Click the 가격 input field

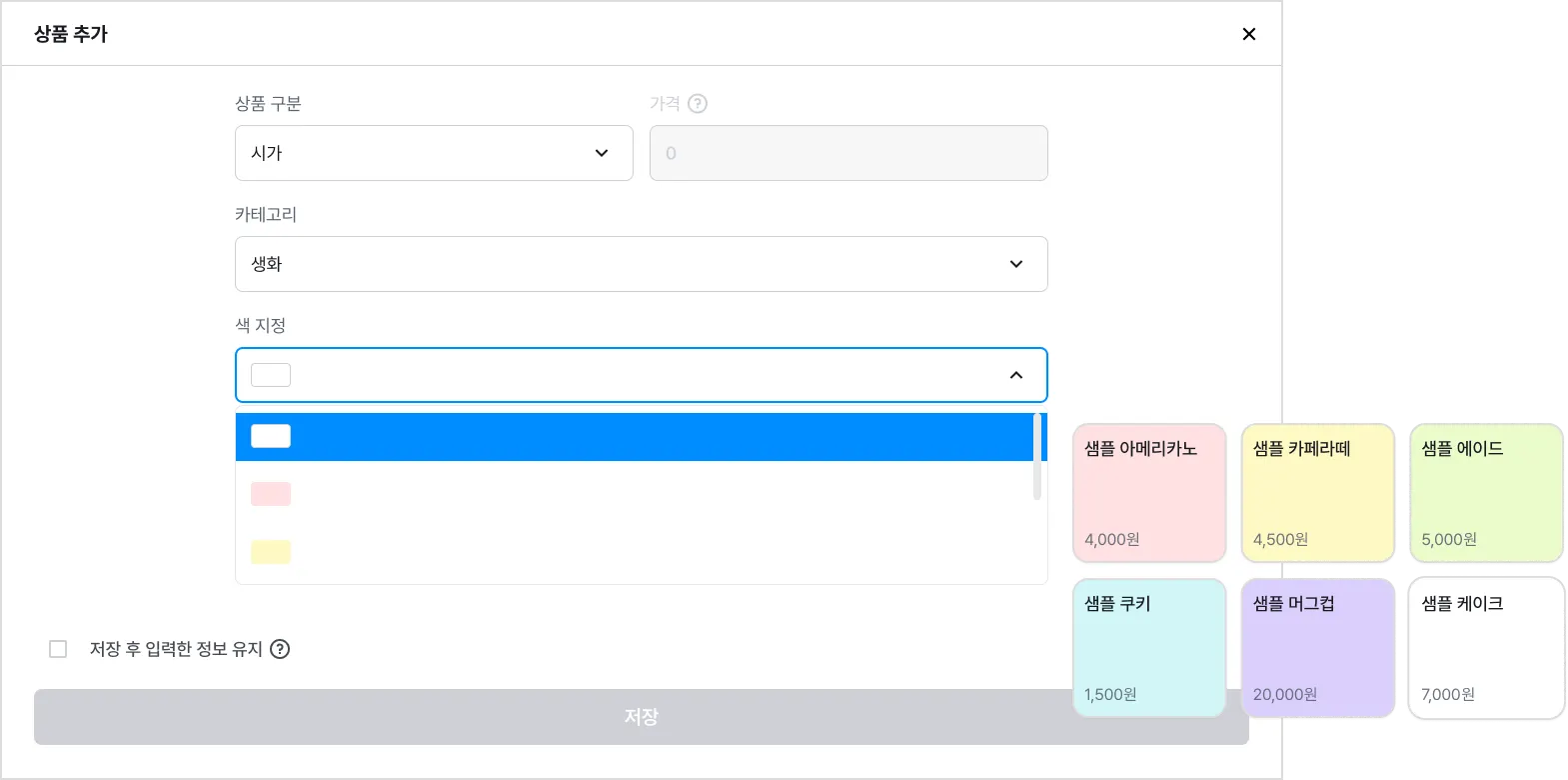pyautogui.click(x=848, y=153)
